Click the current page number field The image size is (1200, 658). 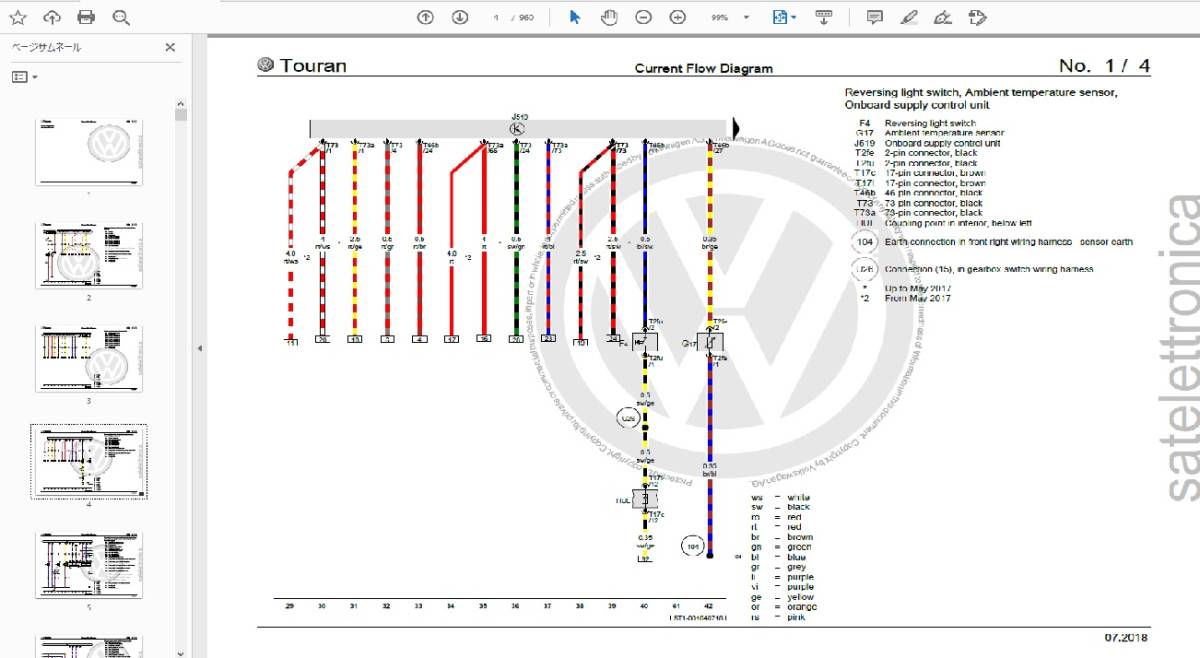coord(494,17)
